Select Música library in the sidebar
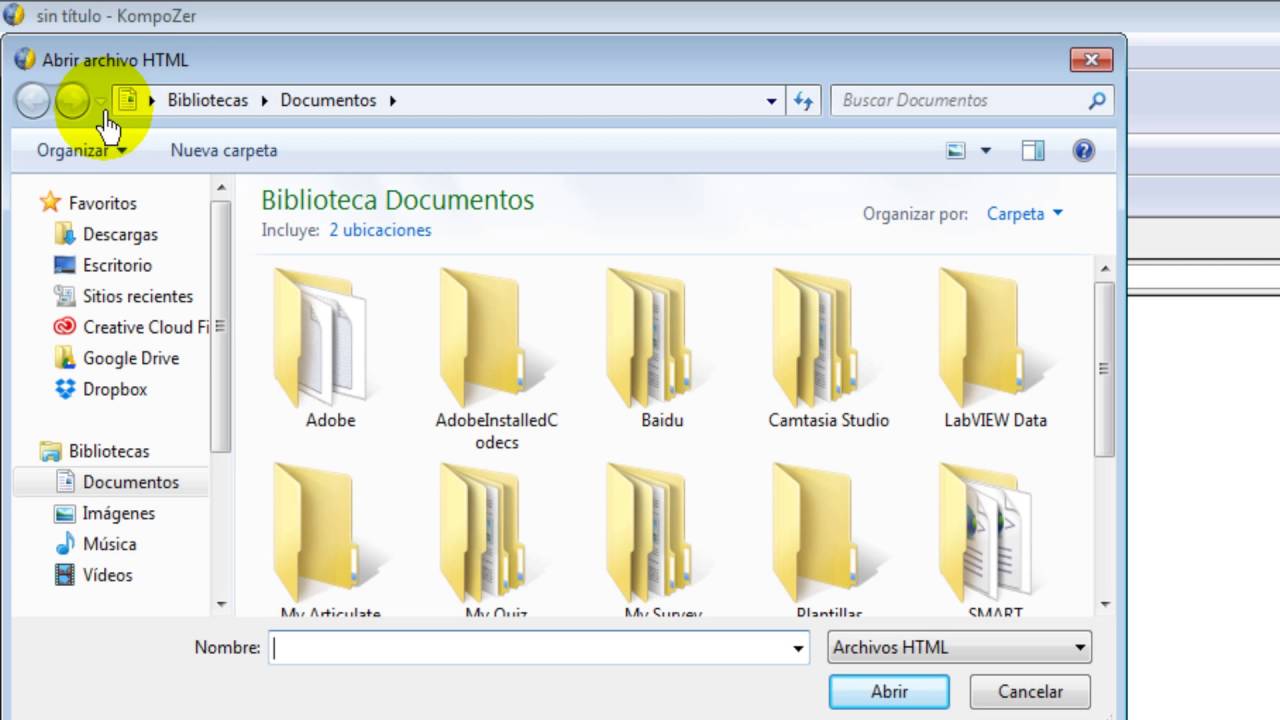Image resolution: width=1280 pixels, height=720 pixels. pos(96,544)
